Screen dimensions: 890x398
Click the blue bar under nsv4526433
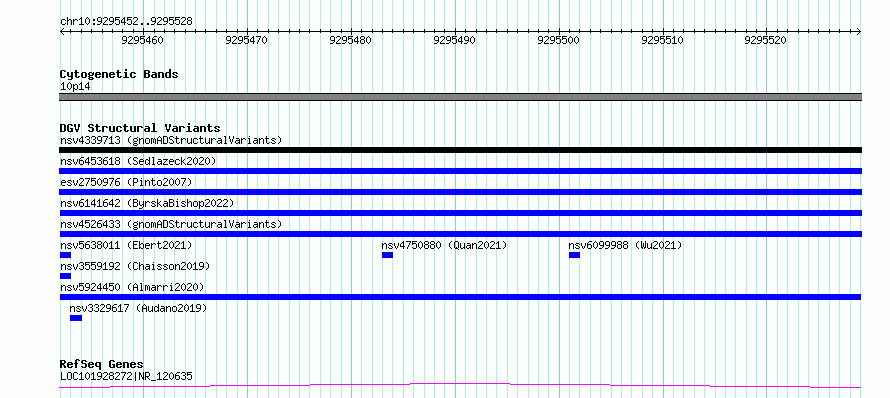click(460, 234)
